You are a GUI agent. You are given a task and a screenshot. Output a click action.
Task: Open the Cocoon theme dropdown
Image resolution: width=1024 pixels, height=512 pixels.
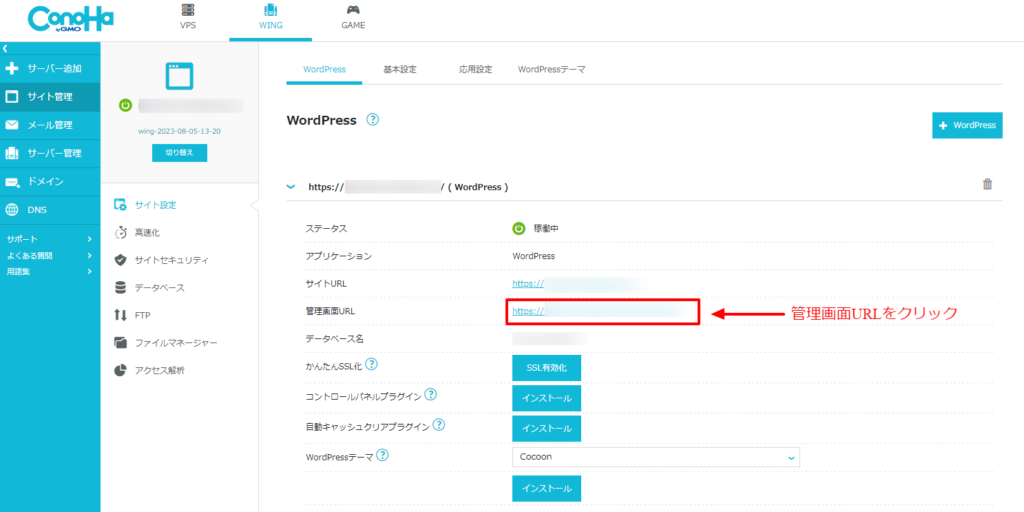(656, 457)
